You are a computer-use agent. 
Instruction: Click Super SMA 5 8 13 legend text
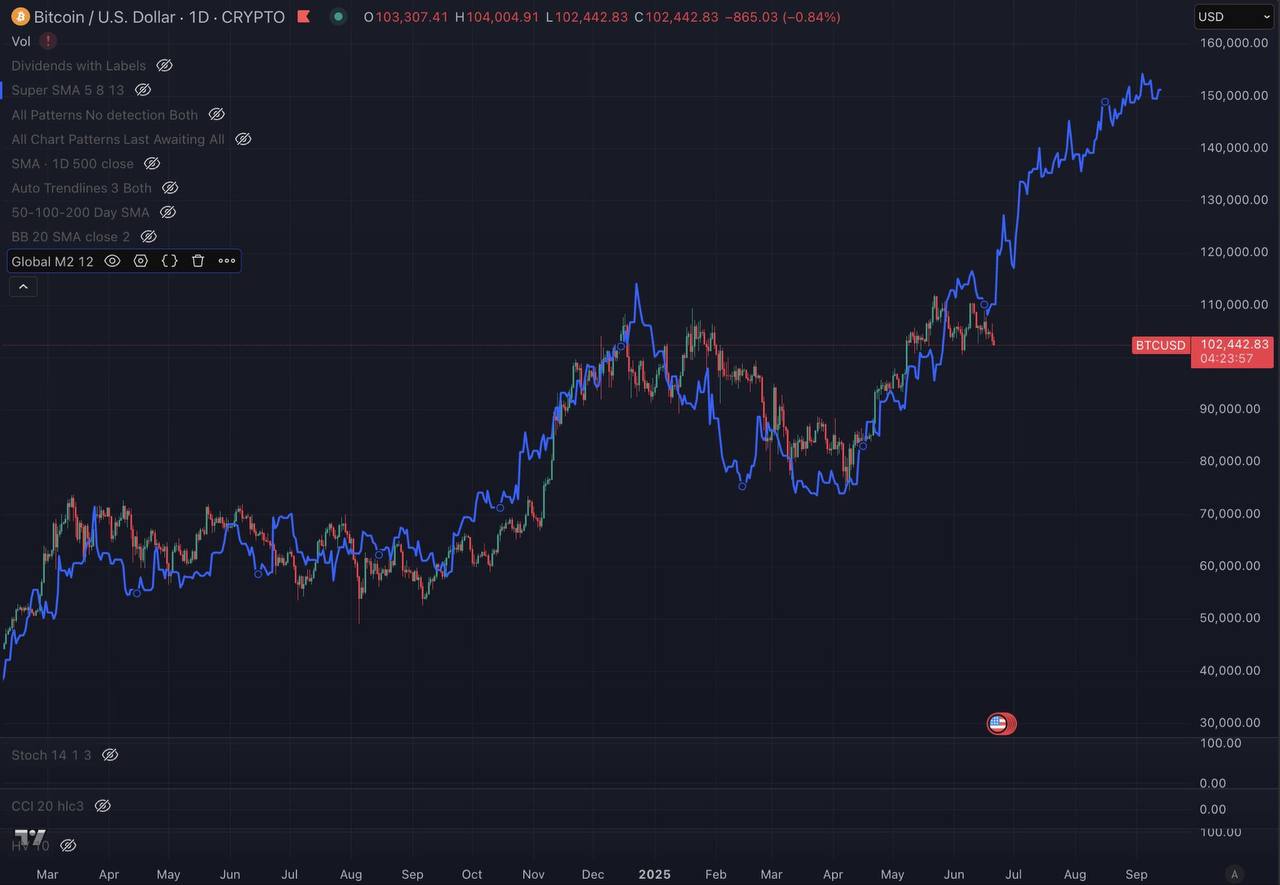[x=68, y=90]
